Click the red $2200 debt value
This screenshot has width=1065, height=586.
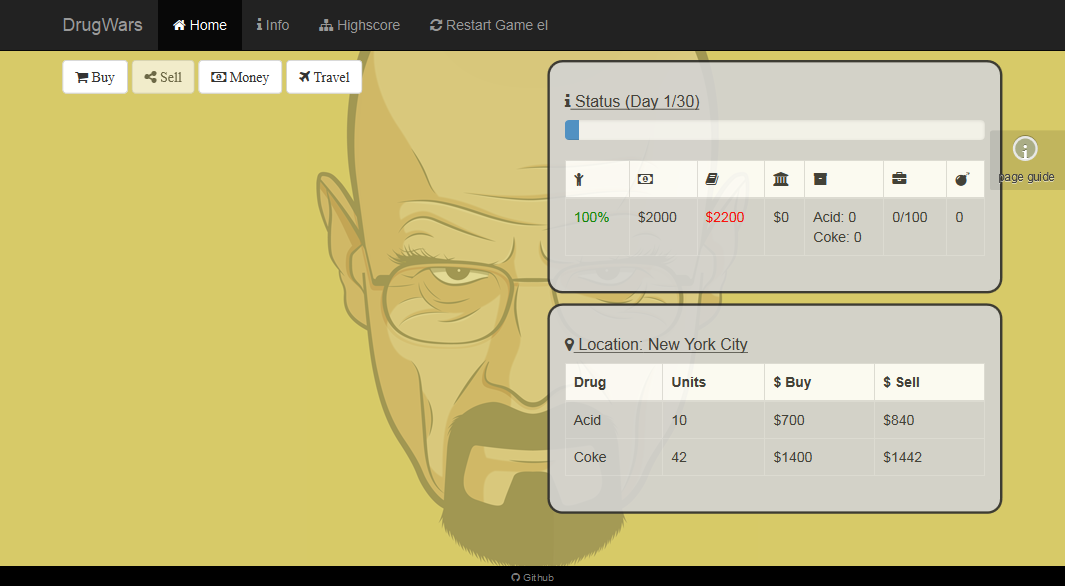point(725,217)
